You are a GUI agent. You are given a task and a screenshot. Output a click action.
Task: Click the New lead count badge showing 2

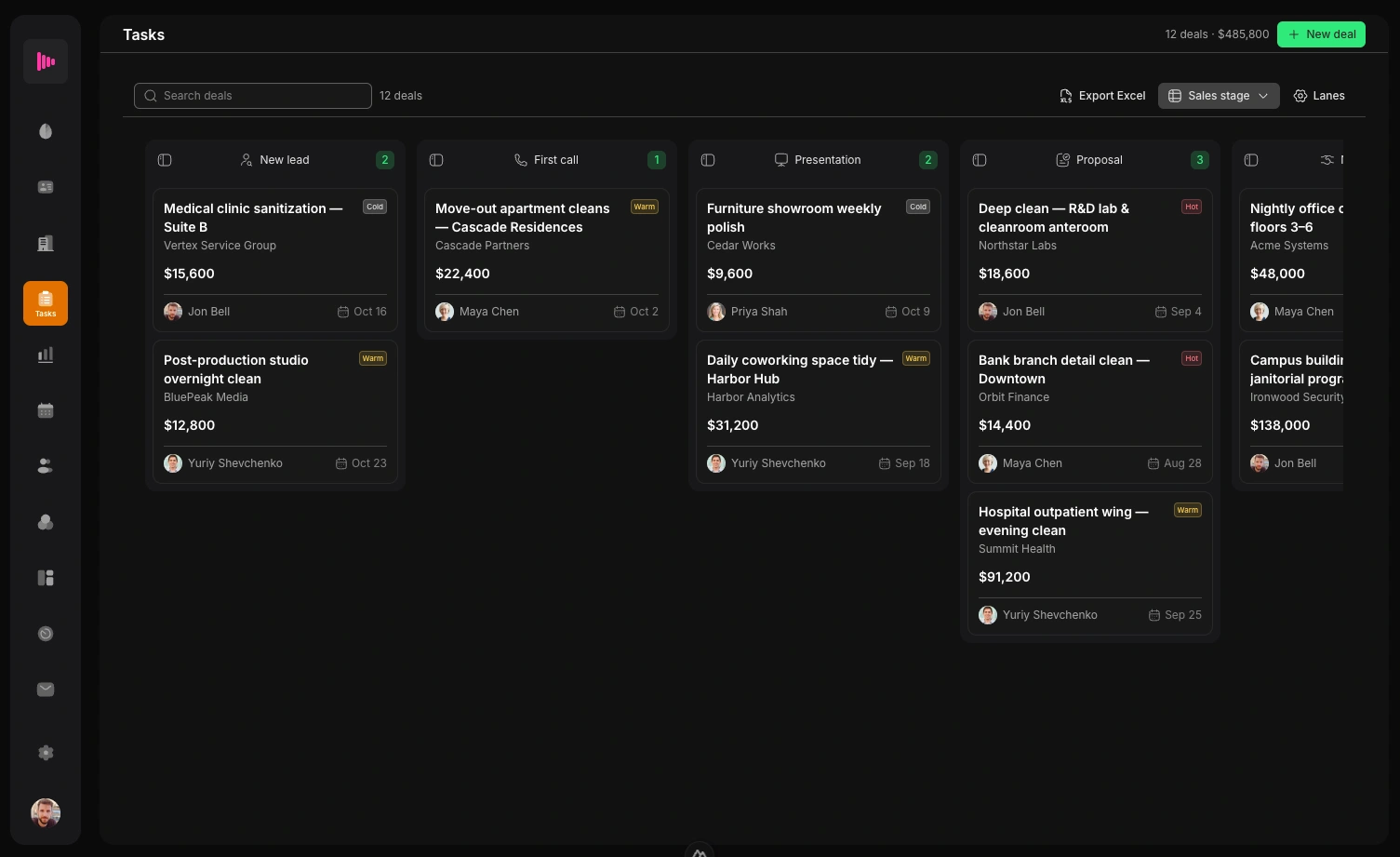[385, 160]
